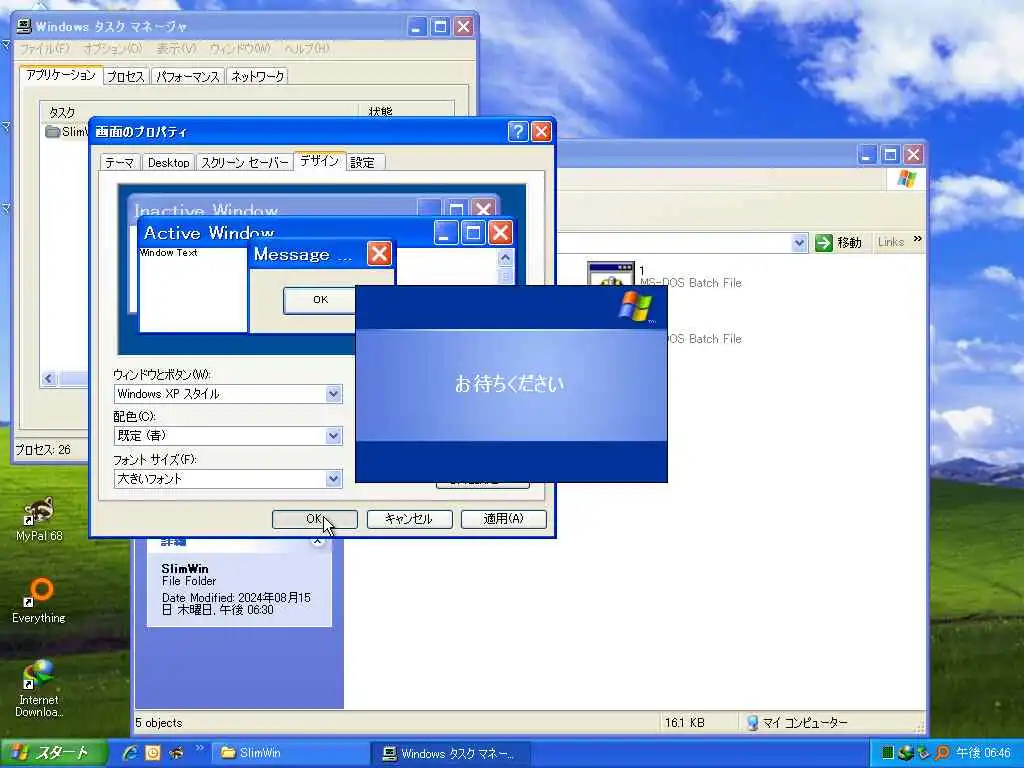This screenshot has width=1024, height=768.
Task: Click OK in Display Properties dialog
Action: coord(315,519)
